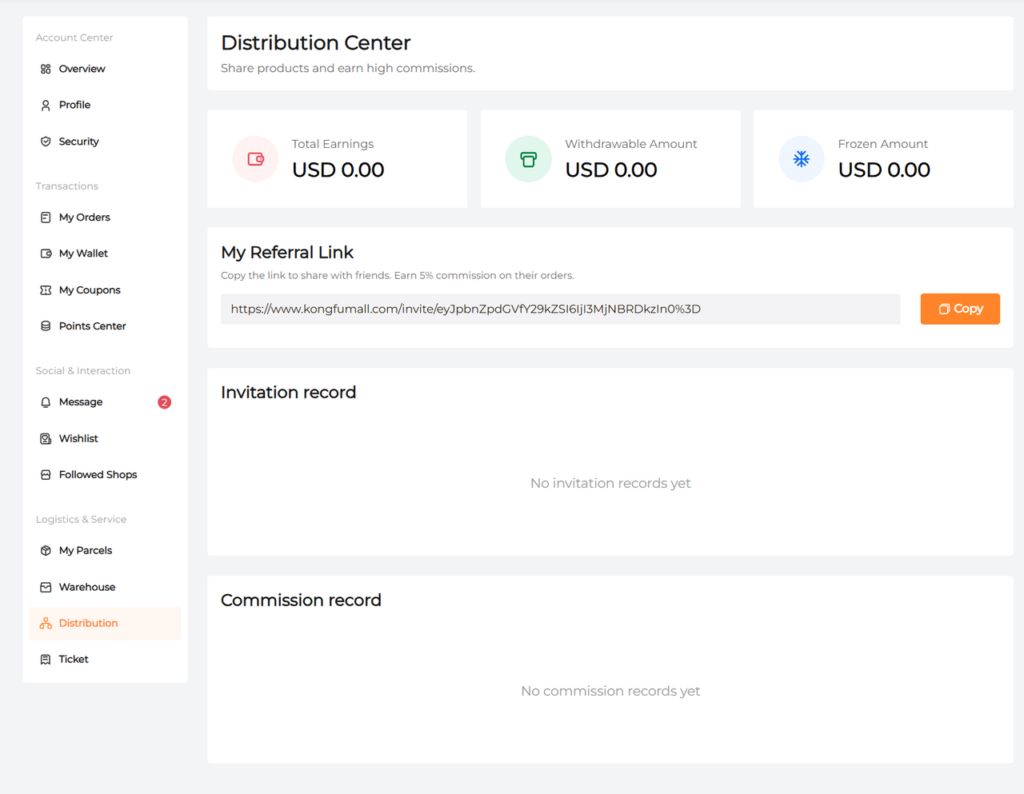
Task: Go to Followed Shops page
Action: (x=97, y=475)
